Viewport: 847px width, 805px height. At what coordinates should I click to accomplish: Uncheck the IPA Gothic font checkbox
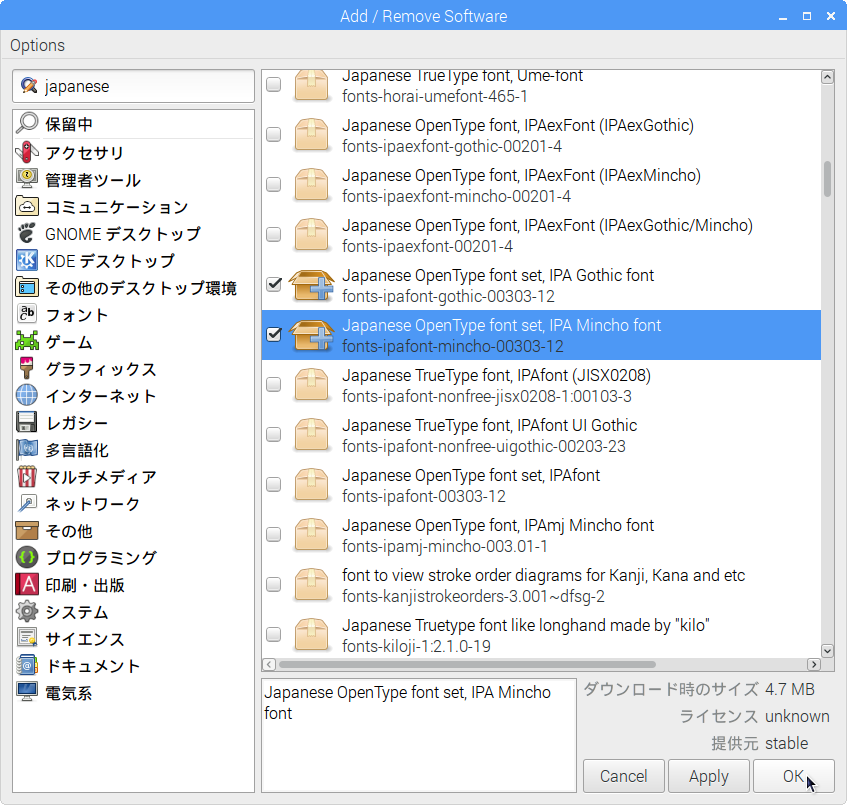click(x=274, y=284)
